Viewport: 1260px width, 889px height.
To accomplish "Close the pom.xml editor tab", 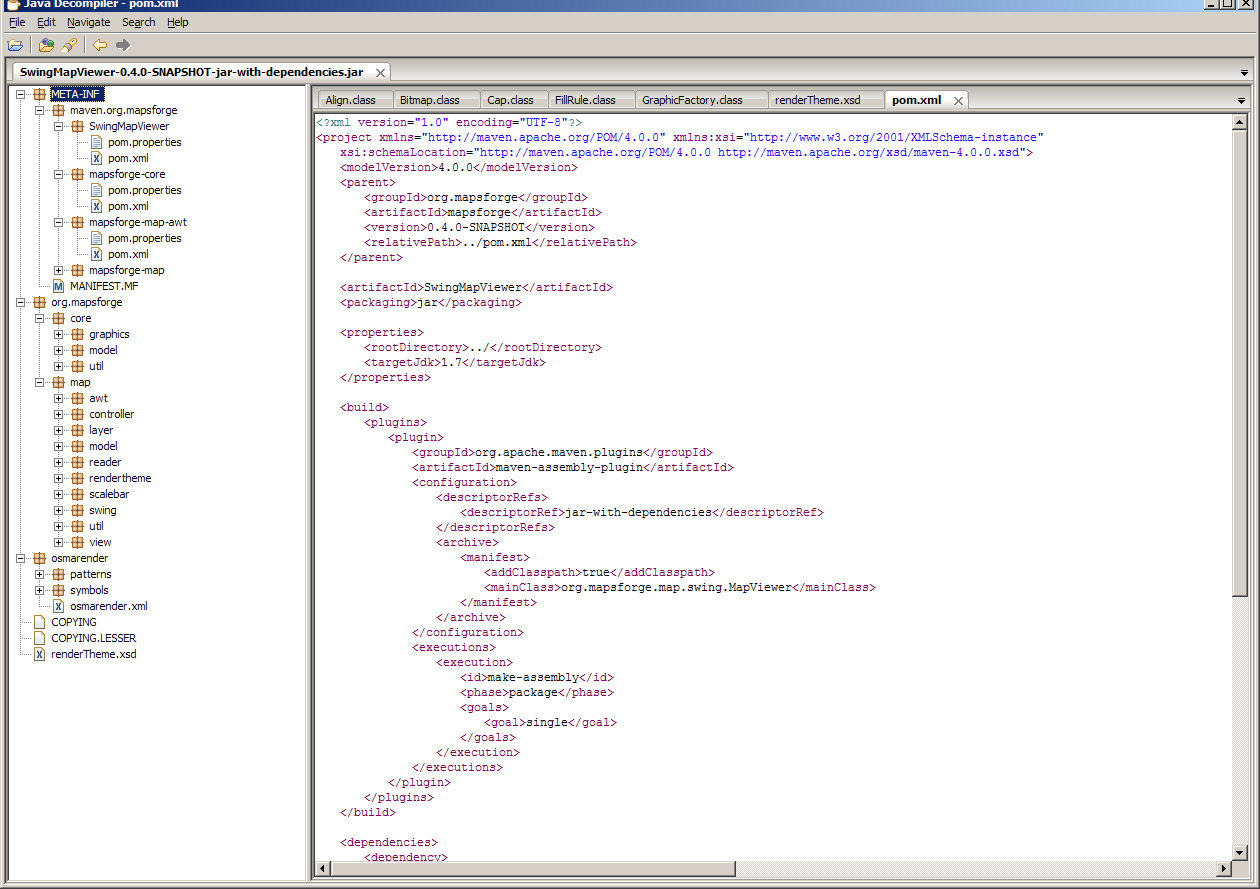I will pos(957,100).
